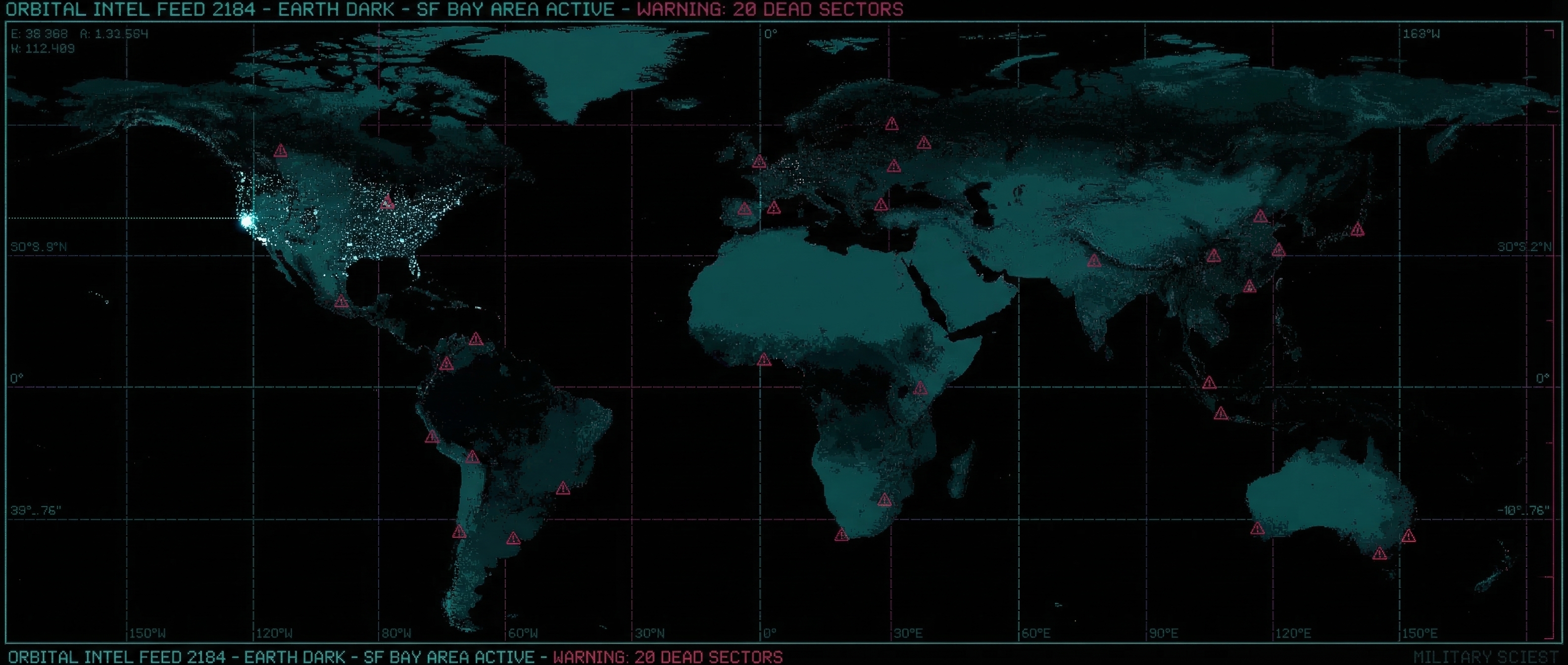
Task: Click the '60°E' longitude label
Action: point(1036,633)
